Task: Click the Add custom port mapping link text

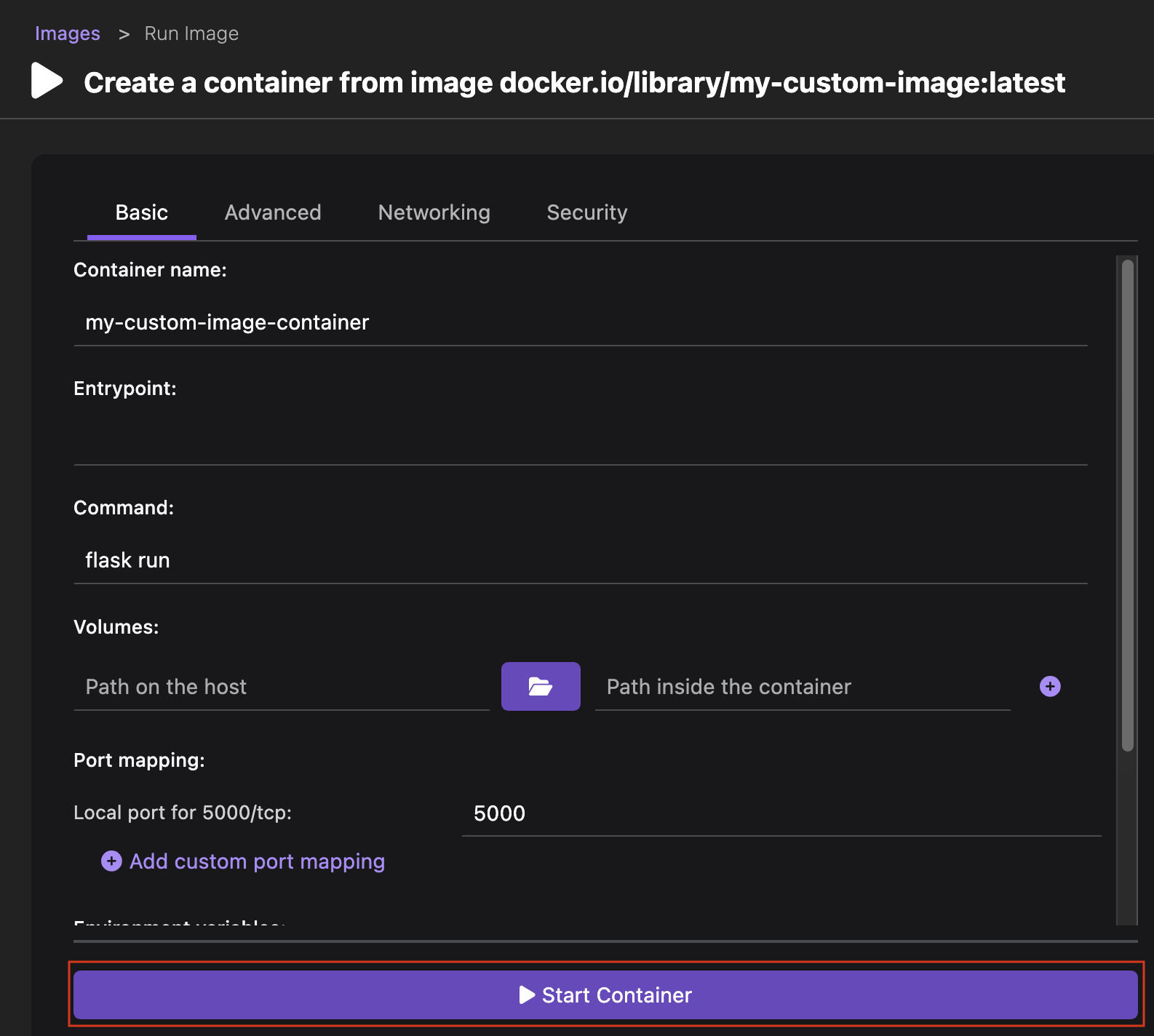Action: coord(257,861)
